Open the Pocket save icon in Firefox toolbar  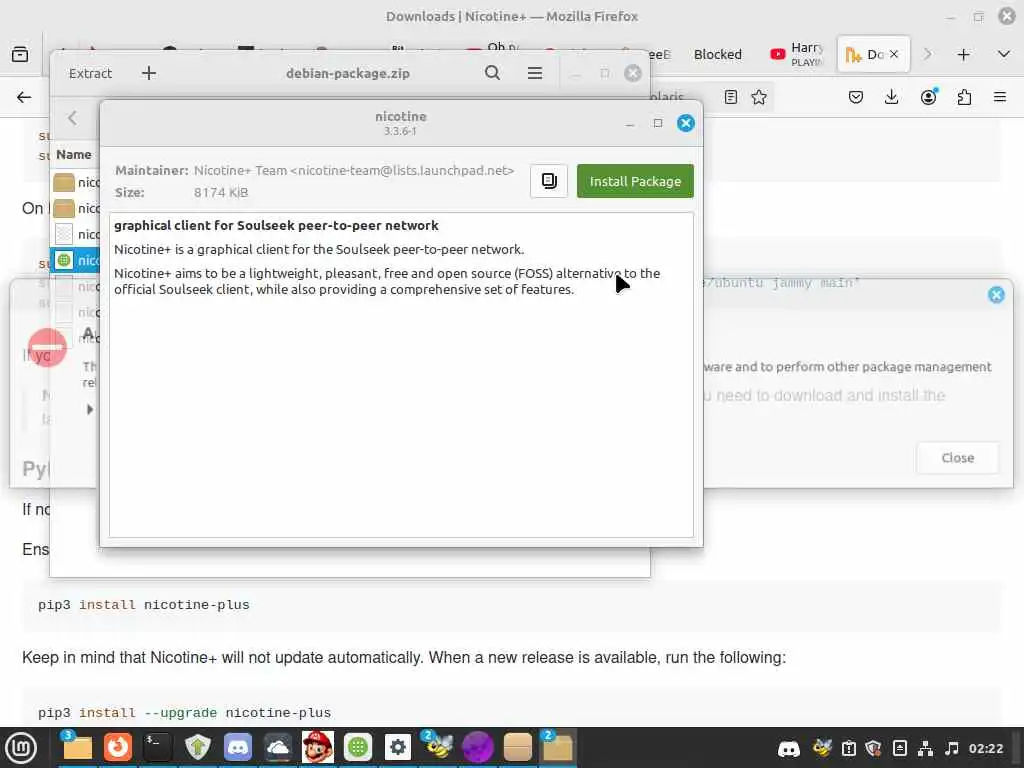[856, 97]
